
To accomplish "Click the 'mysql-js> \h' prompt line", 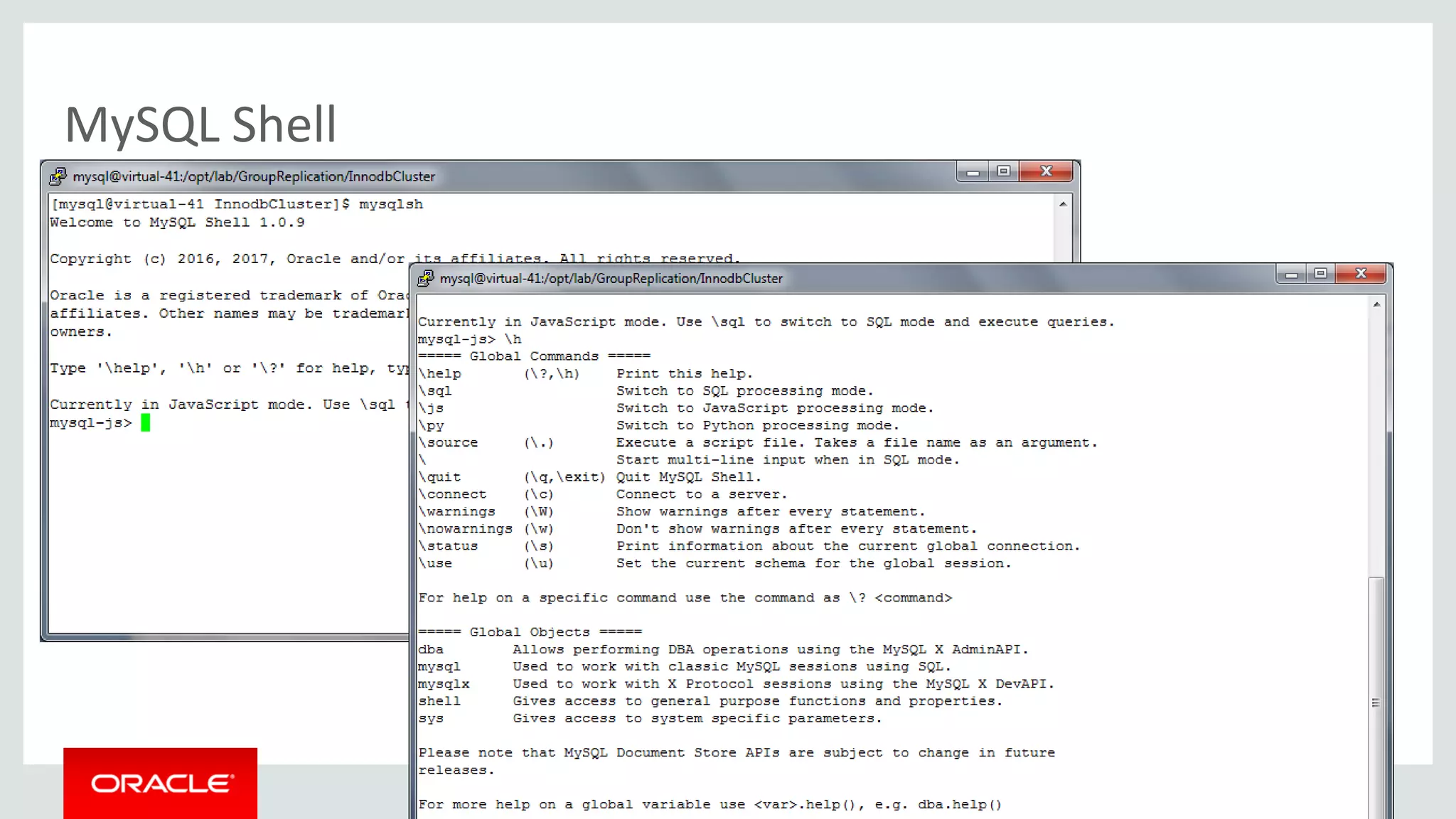I will (469, 339).
